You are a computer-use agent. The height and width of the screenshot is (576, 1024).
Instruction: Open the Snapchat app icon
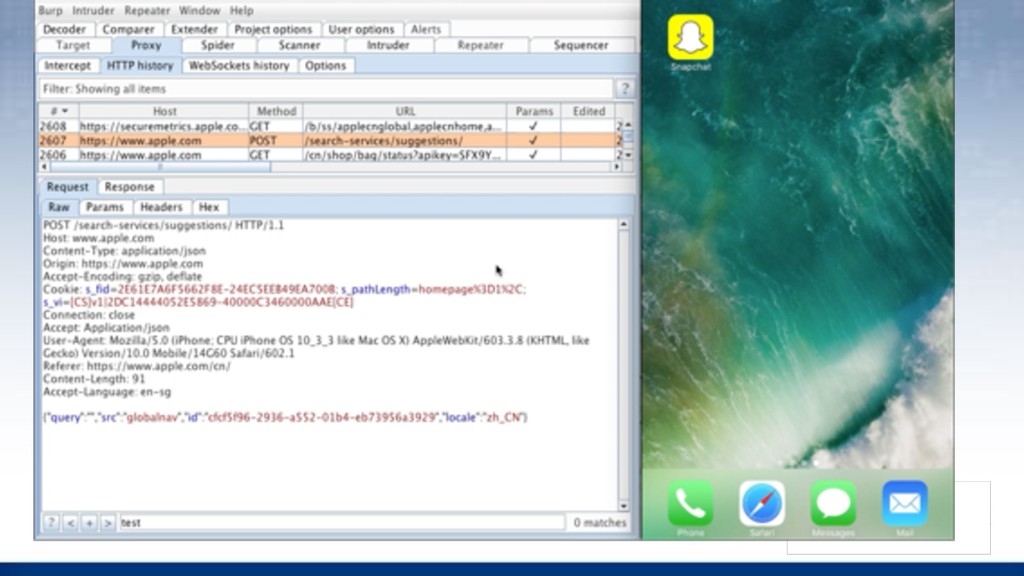[690, 37]
